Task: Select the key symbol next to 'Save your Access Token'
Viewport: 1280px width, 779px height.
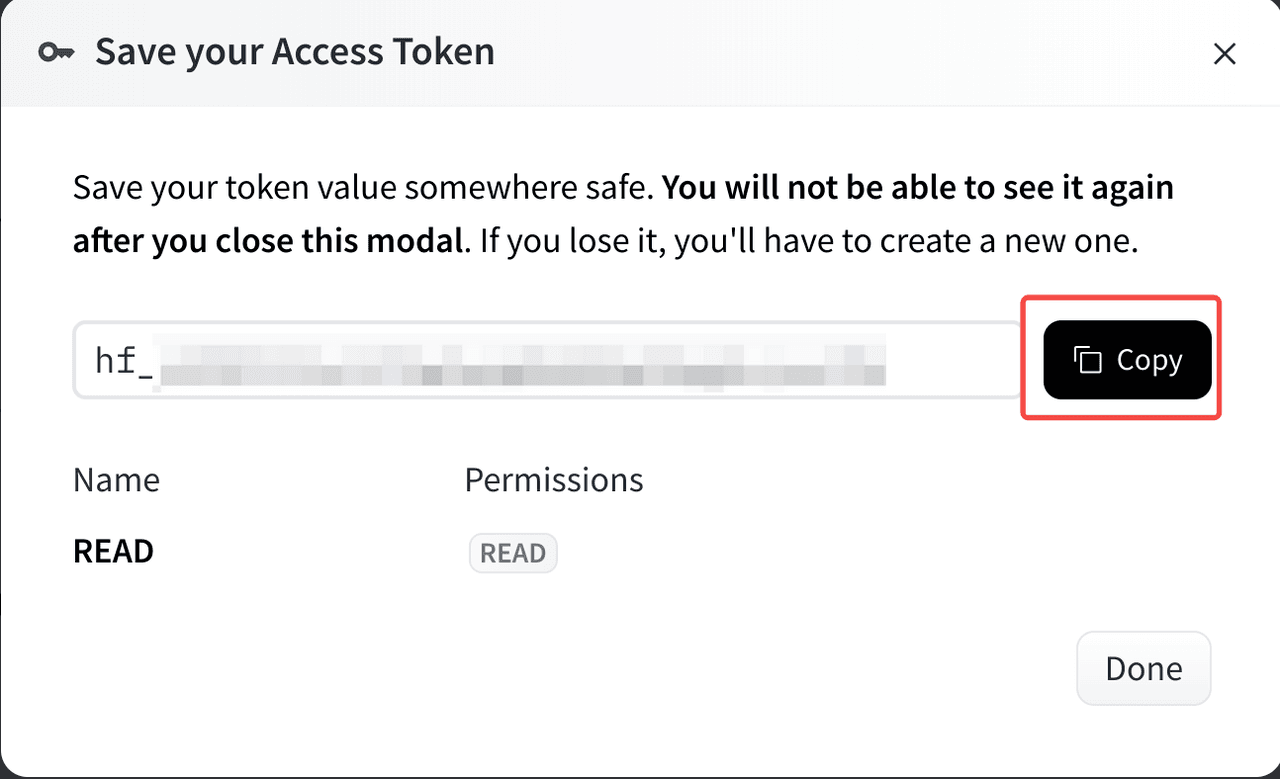Action: tap(56, 52)
